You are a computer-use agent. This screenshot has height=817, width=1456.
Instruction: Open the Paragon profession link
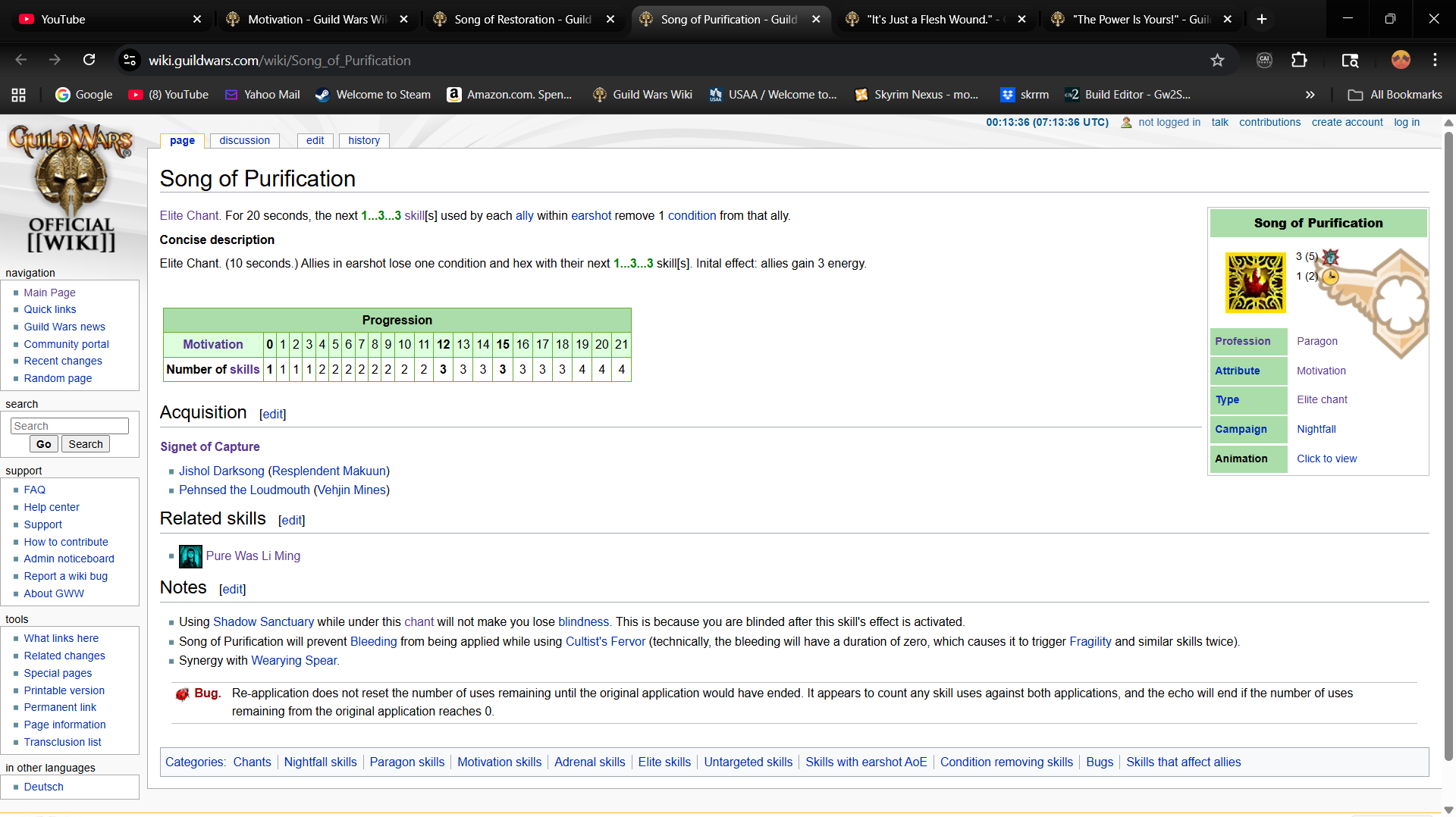coord(1317,341)
